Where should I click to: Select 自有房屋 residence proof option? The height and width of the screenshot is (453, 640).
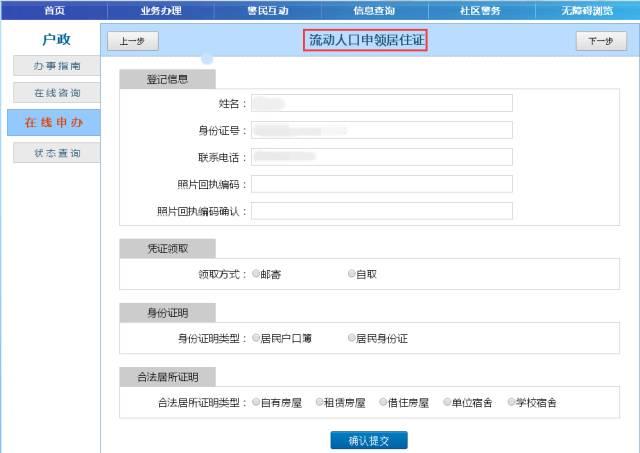pos(256,402)
